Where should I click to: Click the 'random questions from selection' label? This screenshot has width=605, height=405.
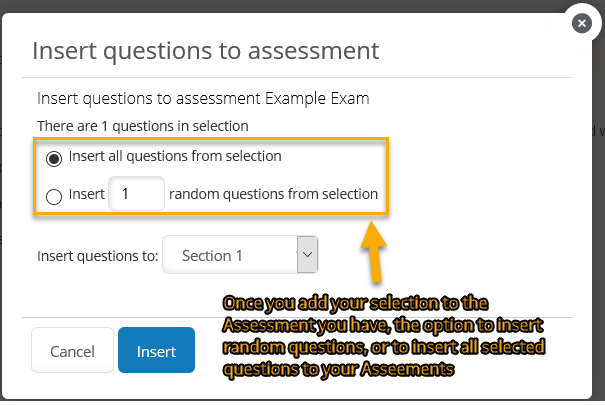pyautogui.click(x=274, y=194)
